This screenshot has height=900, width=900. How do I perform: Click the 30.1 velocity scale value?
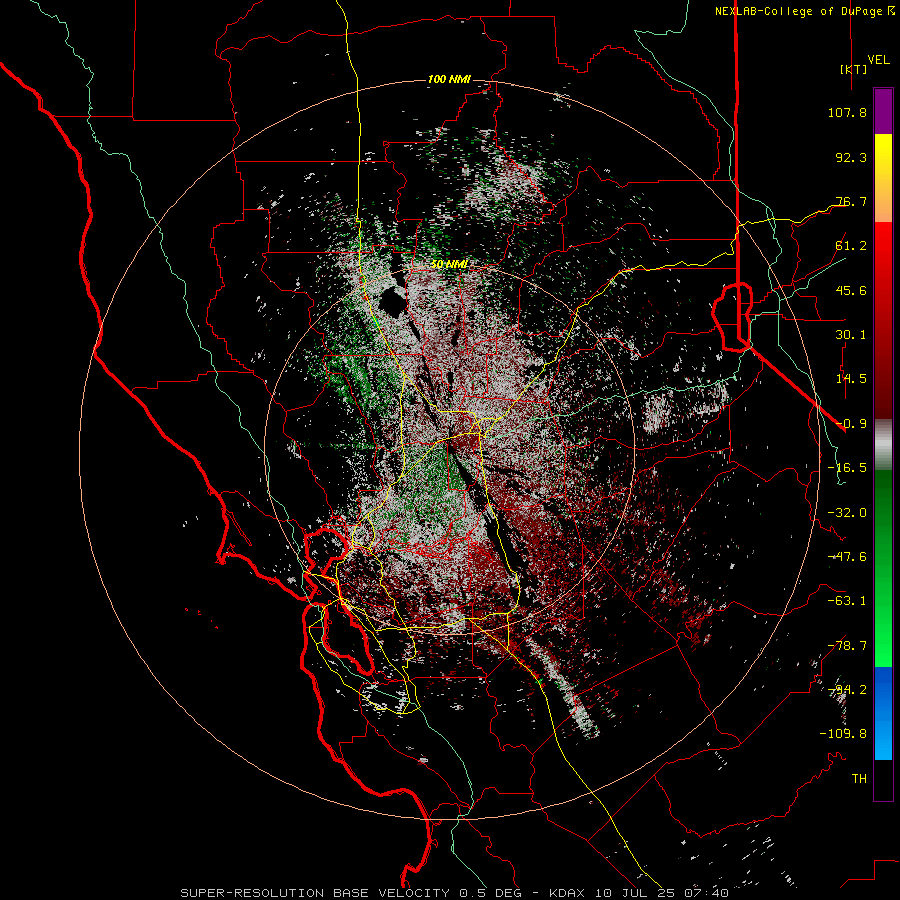click(x=851, y=335)
